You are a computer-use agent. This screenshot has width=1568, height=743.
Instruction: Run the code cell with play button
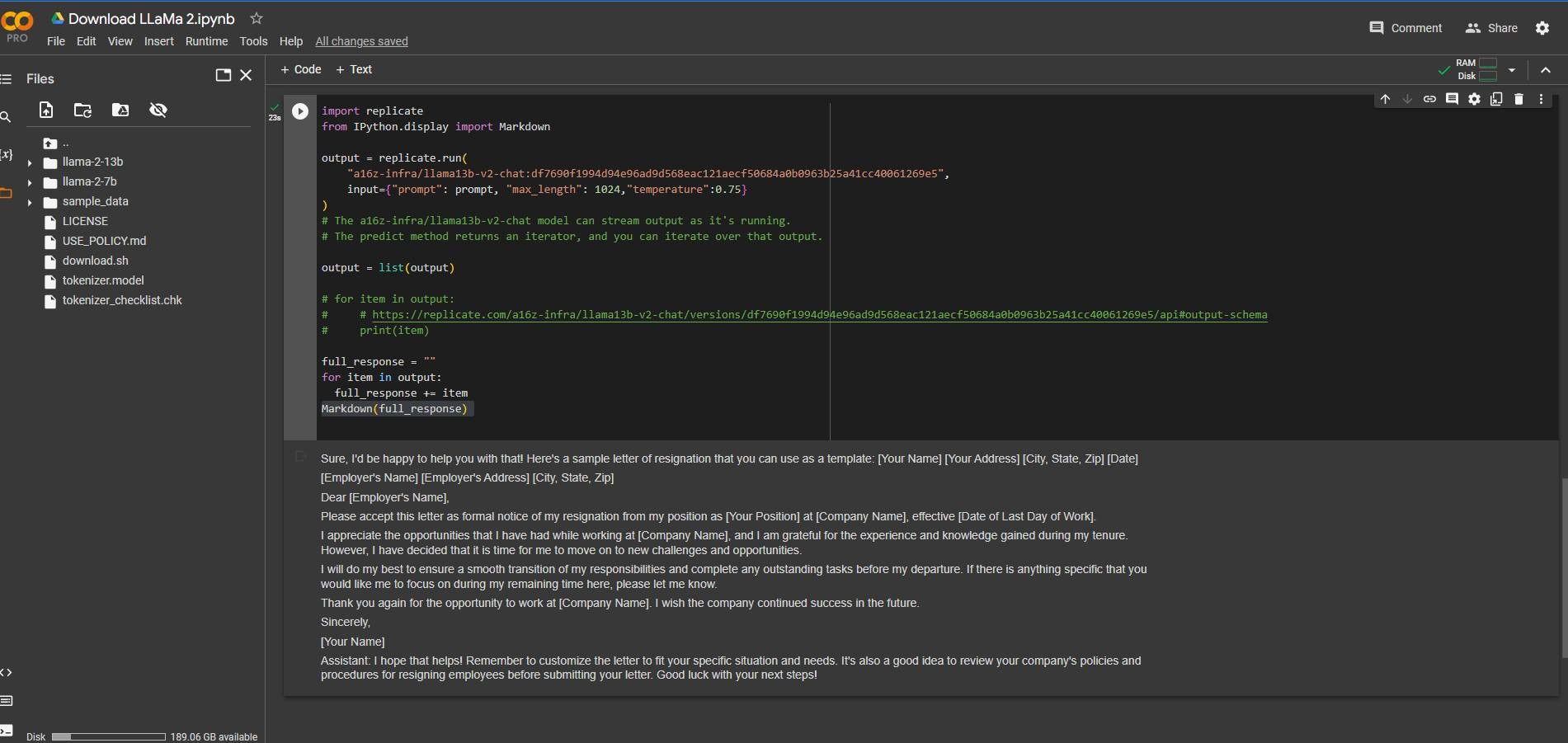(x=300, y=111)
